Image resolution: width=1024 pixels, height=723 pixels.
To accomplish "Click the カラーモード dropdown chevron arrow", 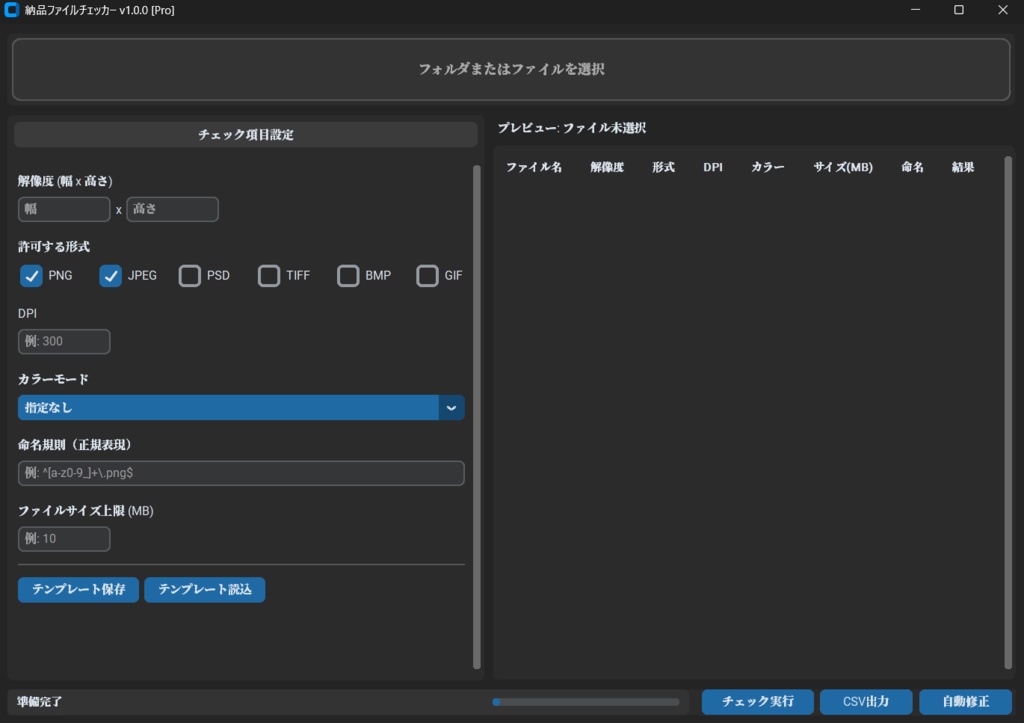I will [451, 408].
